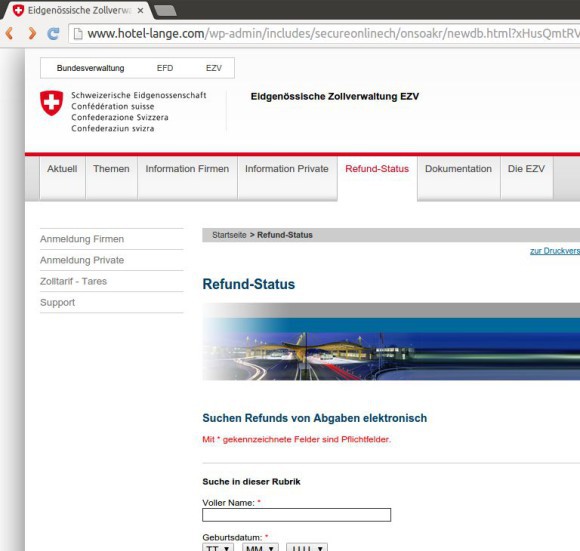Click the Voller Name input field

[x=296, y=515]
